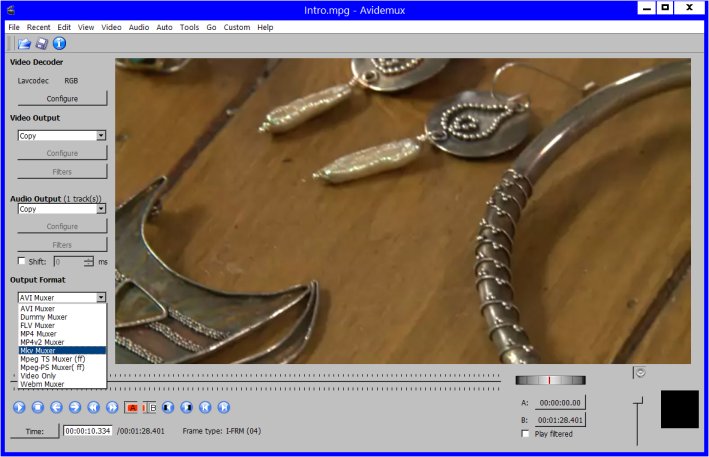Screen dimensions: 709x457
Task: Open the Tools menu
Action: click(189, 27)
